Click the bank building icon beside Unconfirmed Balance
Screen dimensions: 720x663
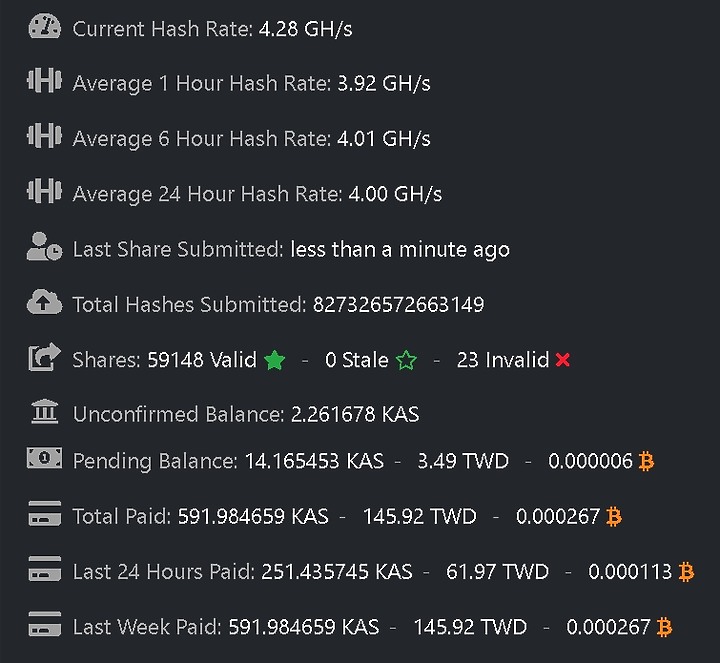(x=45, y=412)
